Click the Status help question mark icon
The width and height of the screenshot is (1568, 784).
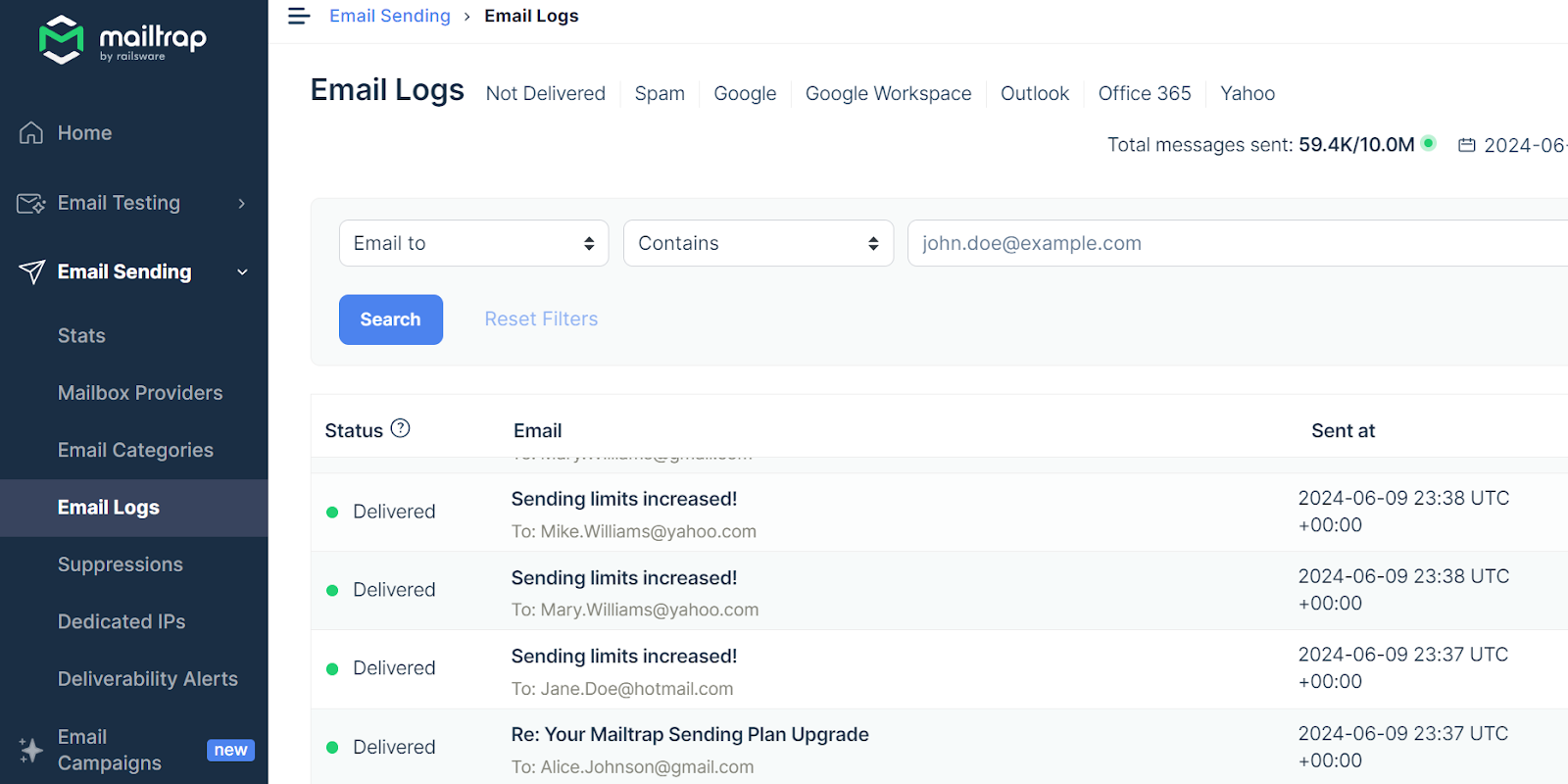pos(400,428)
